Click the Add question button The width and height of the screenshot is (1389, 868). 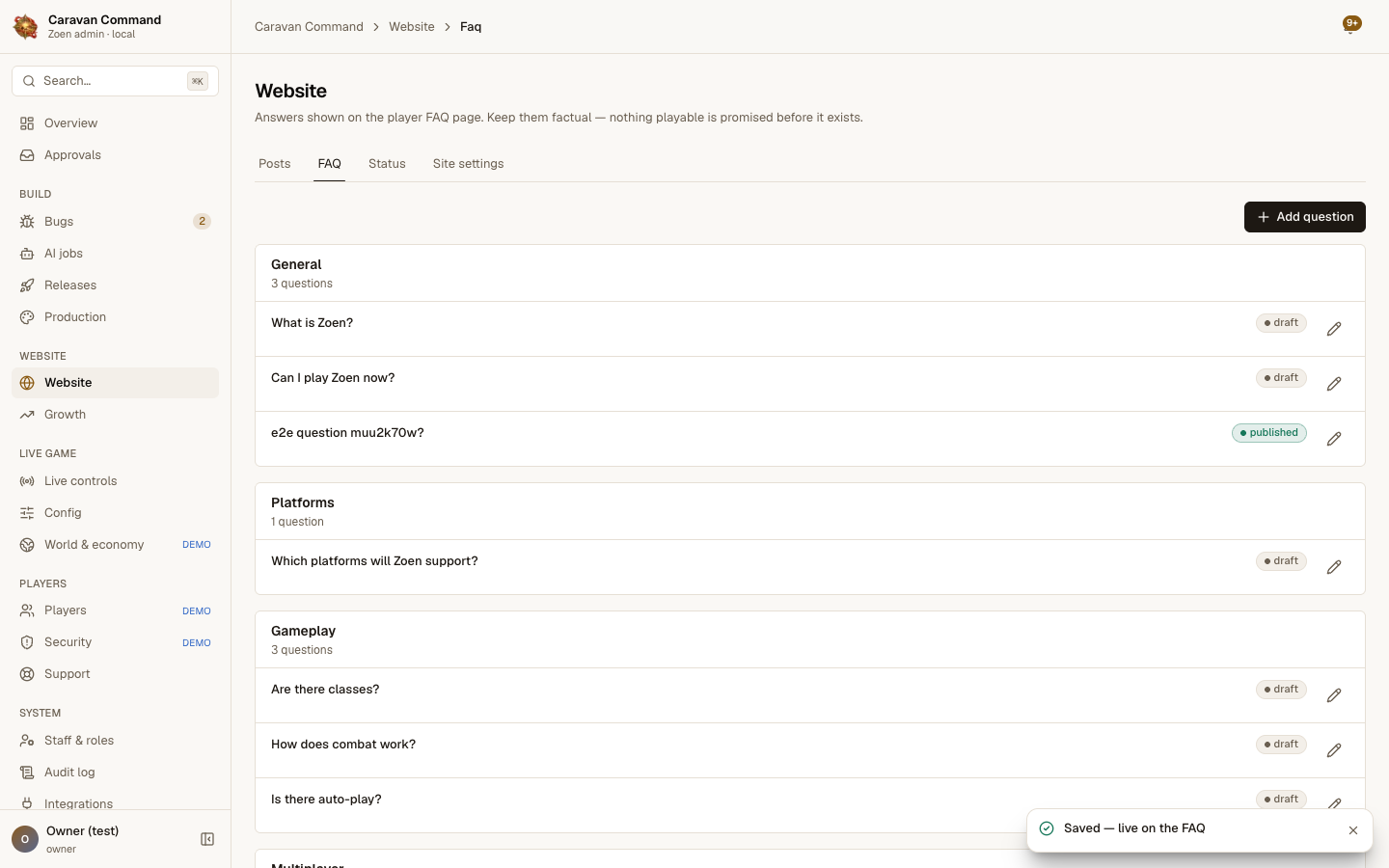pyautogui.click(x=1304, y=217)
